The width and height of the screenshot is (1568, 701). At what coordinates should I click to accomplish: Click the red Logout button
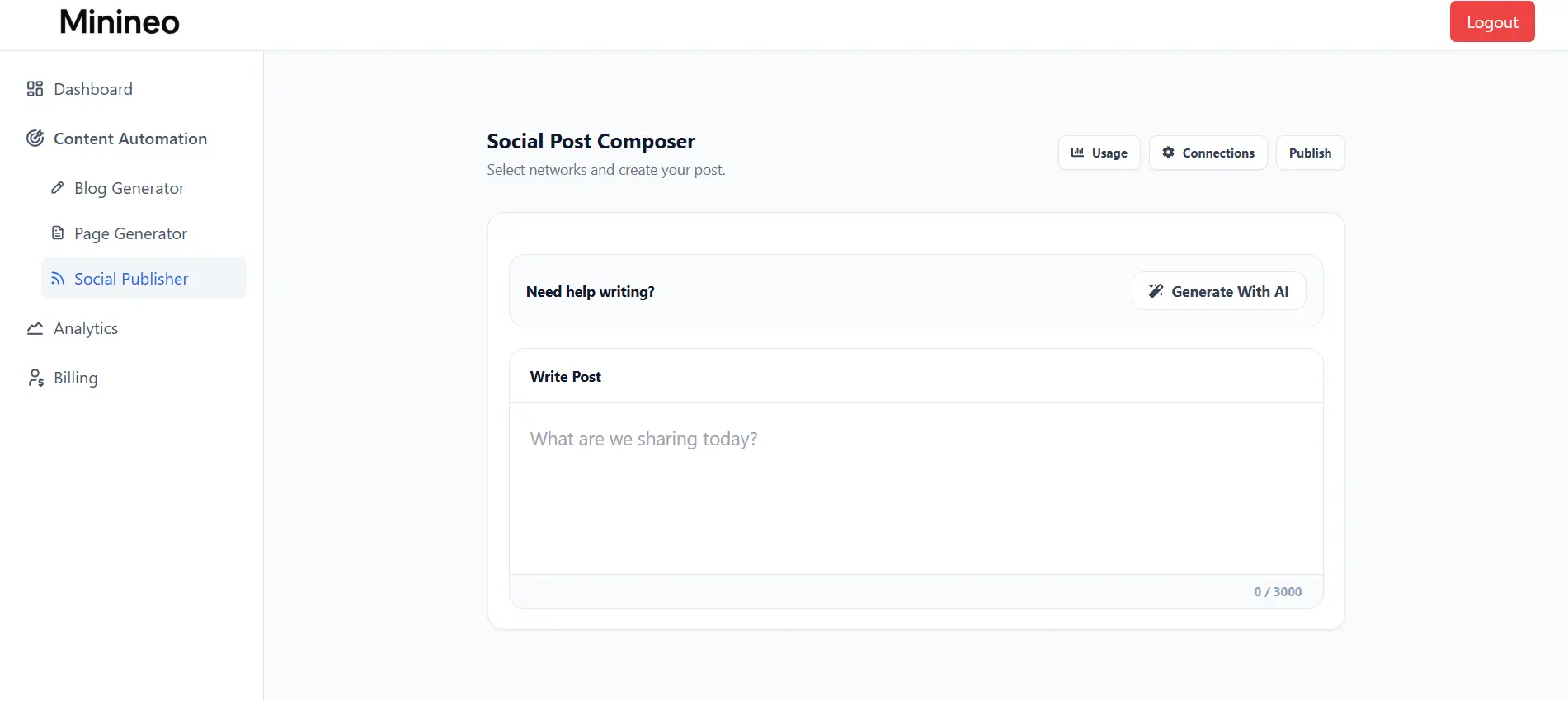tap(1491, 22)
